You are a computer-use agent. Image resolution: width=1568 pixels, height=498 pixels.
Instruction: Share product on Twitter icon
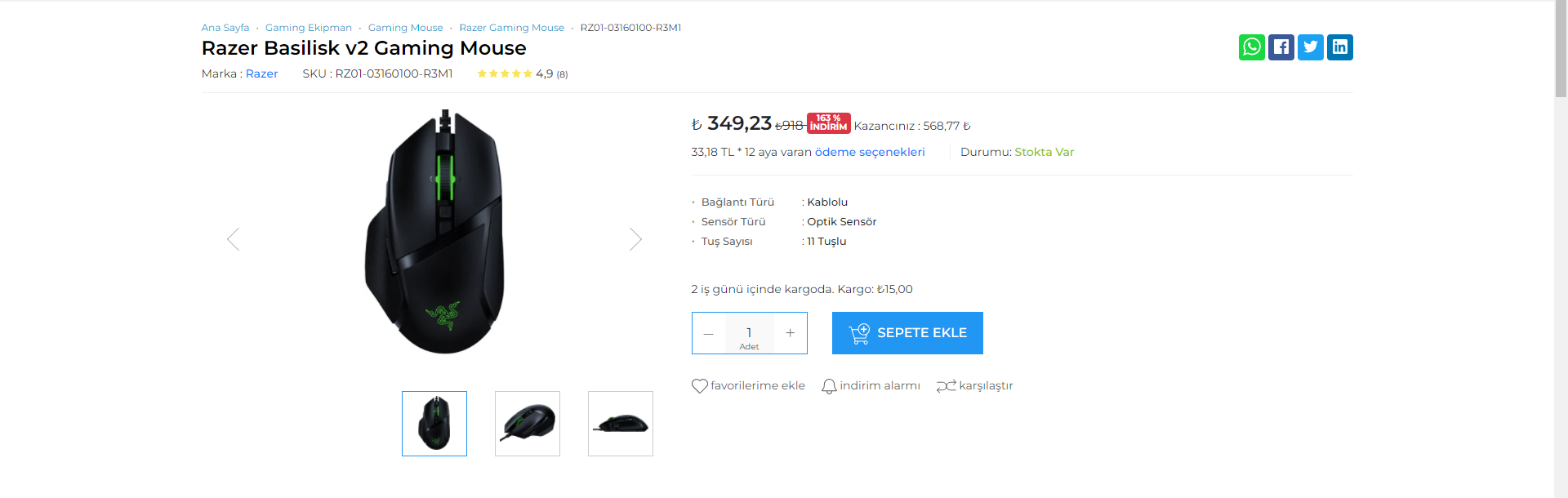(1310, 47)
